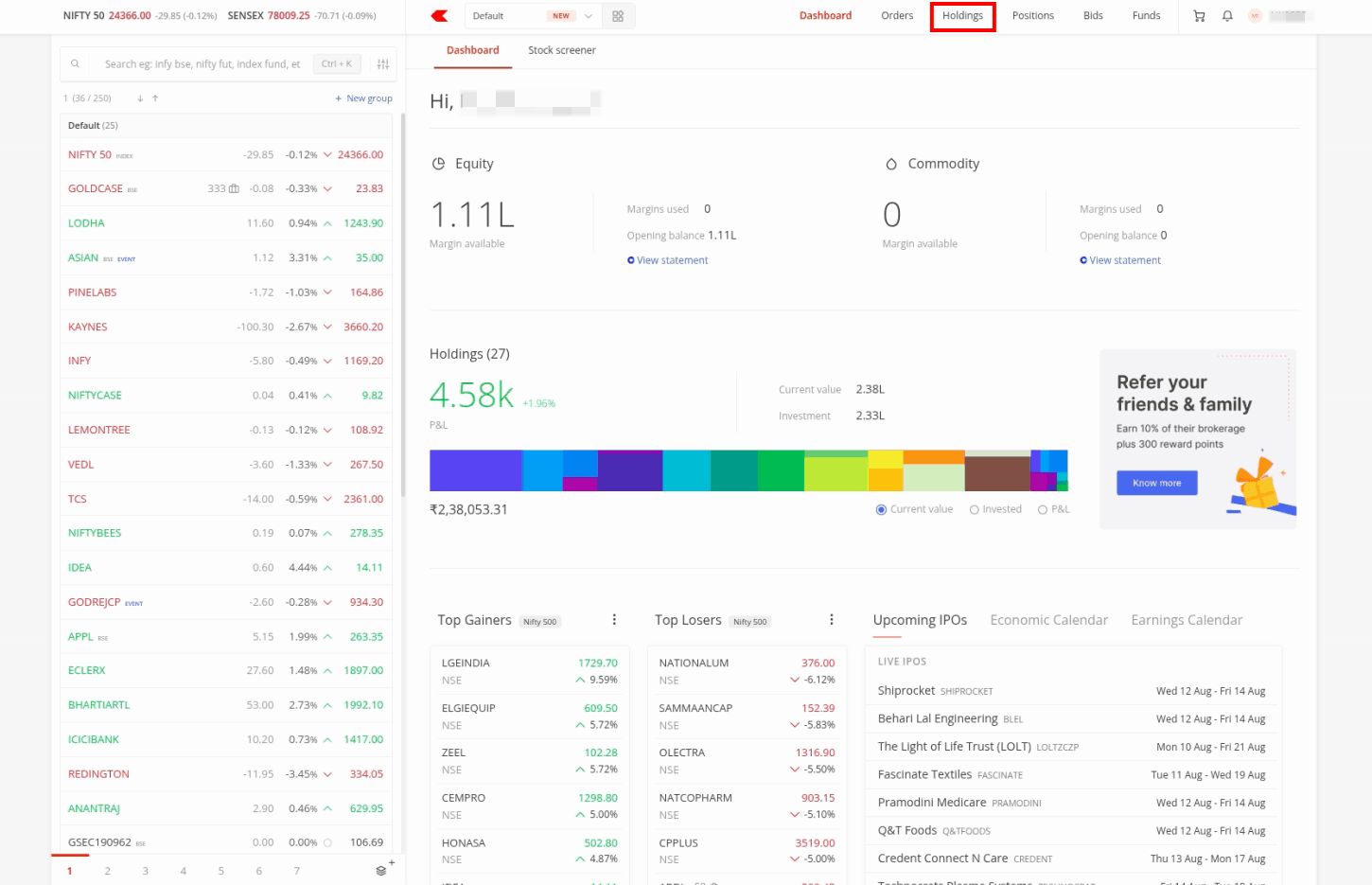Select INFY in the watchlist
The width and height of the screenshot is (1372, 885).
225,361
